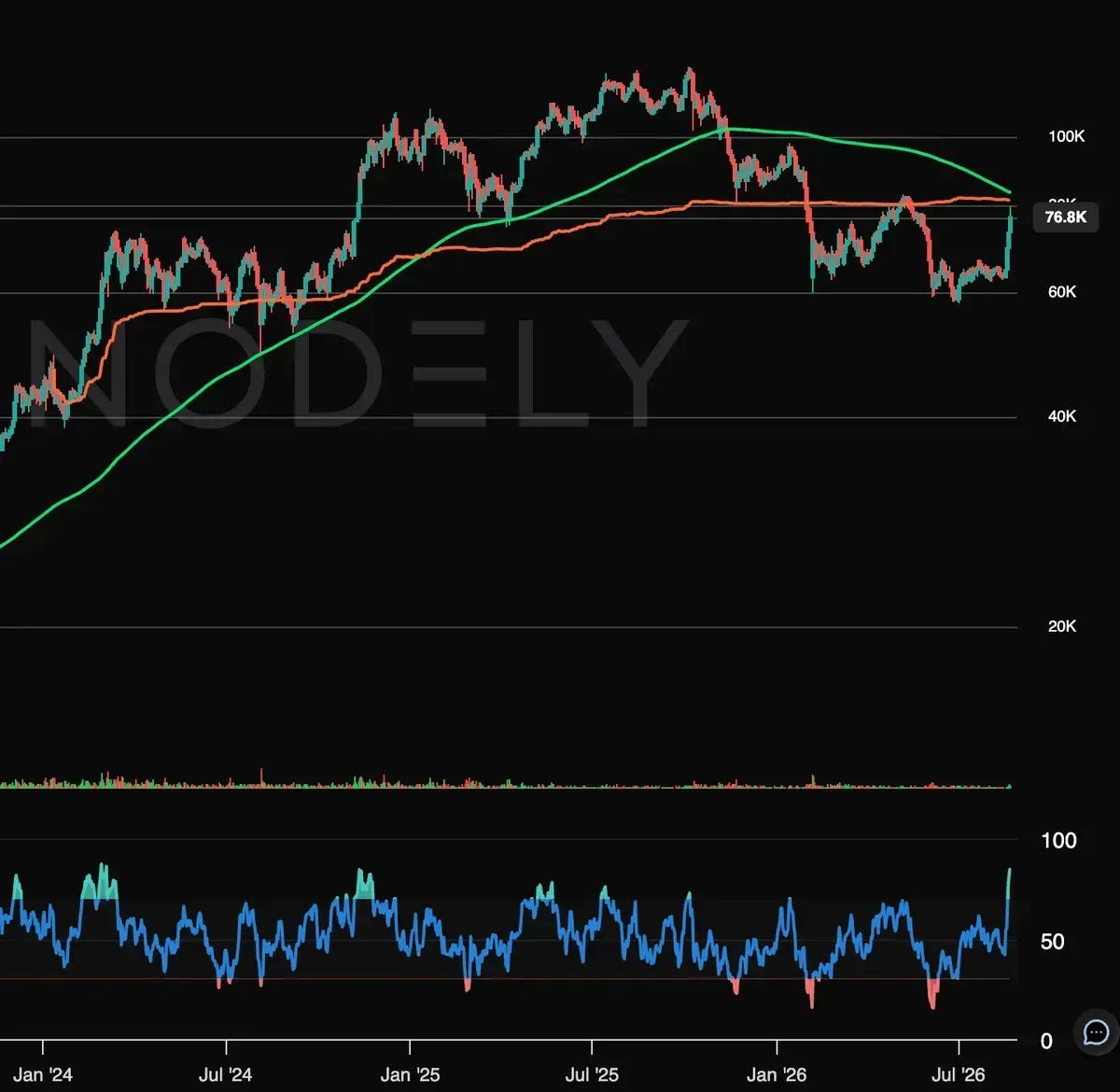Image resolution: width=1120 pixels, height=1092 pixels.
Task: Click the Jul '26 date label
Action: pyautogui.click(x=959, y=1074)
